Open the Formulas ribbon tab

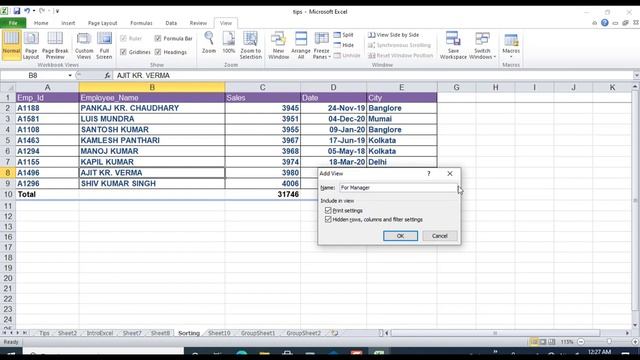141,23
